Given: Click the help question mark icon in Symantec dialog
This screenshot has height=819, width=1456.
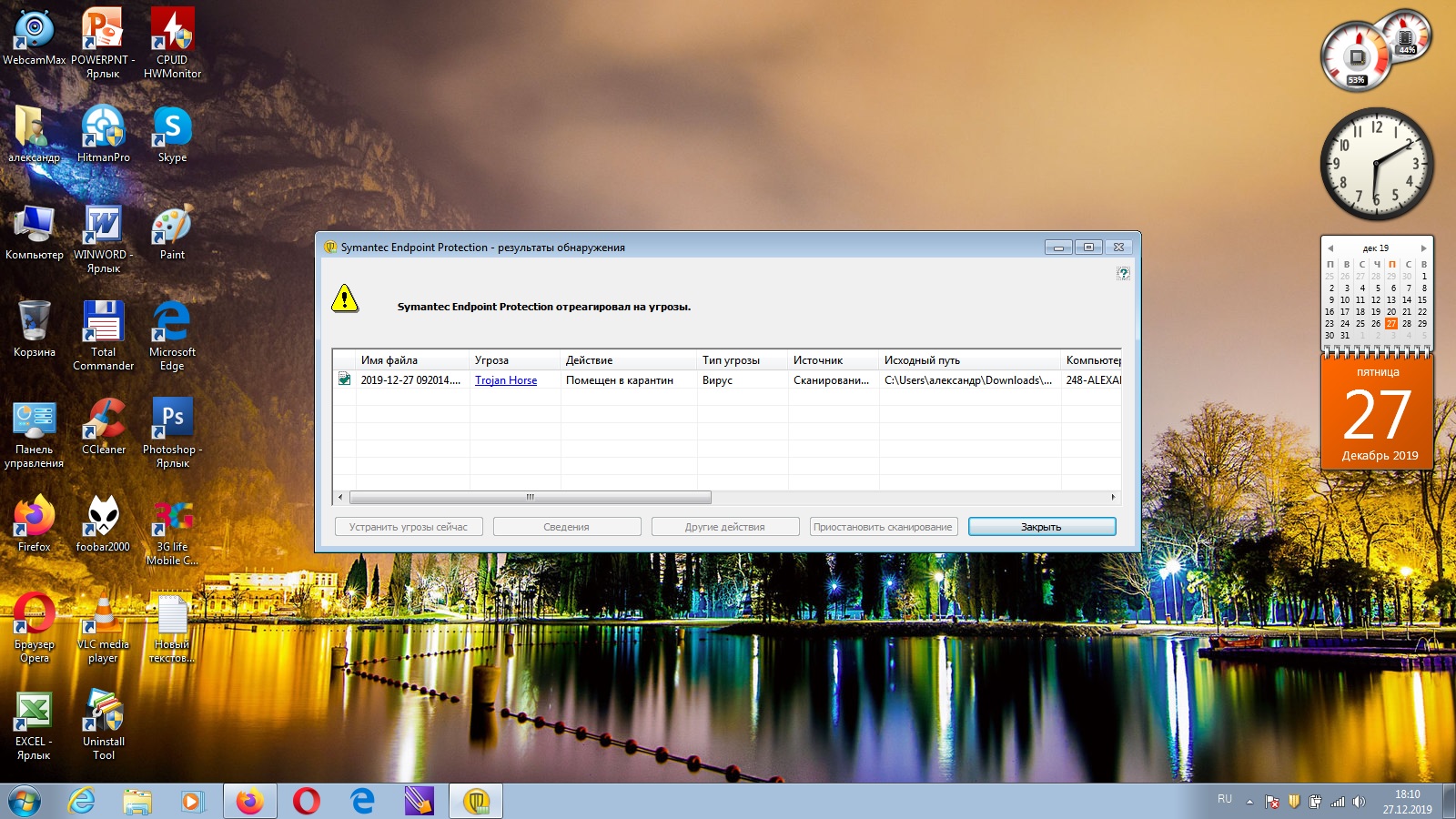Looking at the screenshot, I should click(1123, 273).
